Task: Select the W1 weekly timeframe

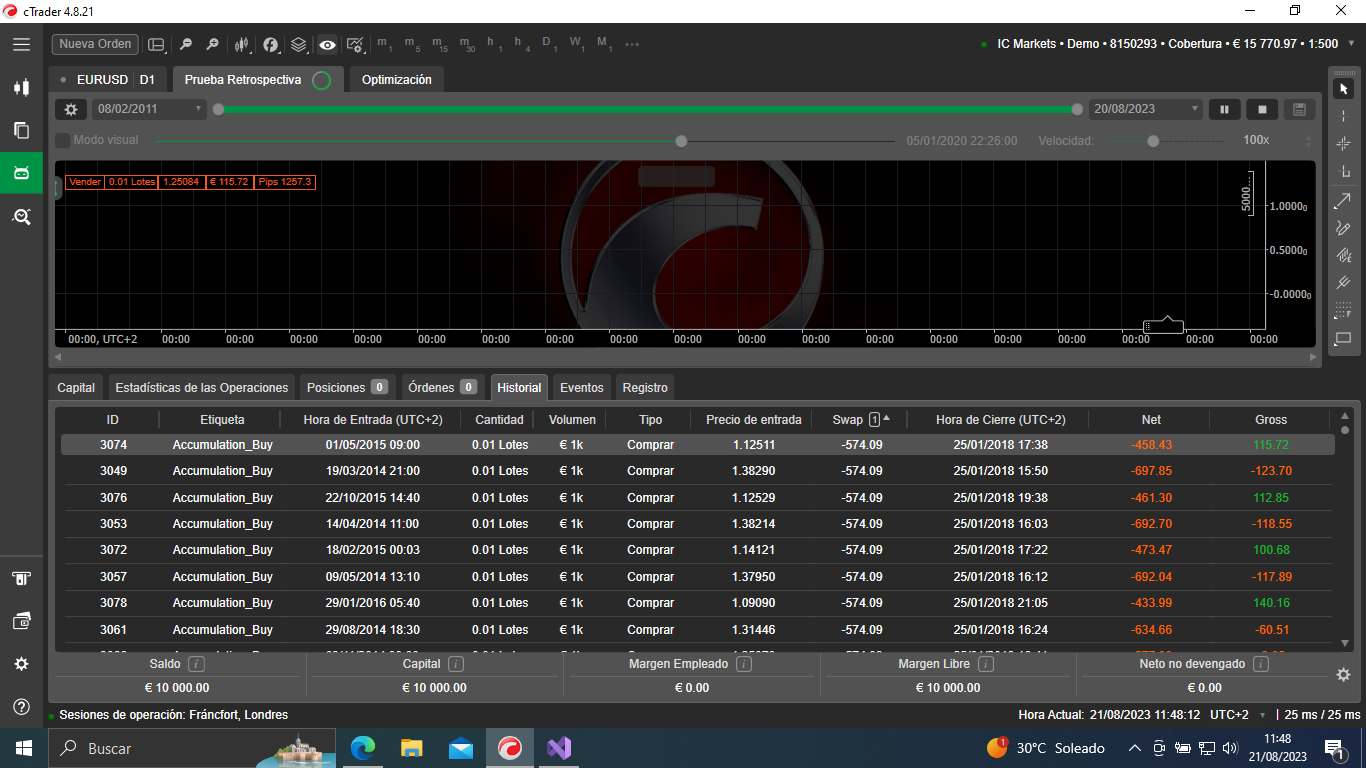Action: pyautogui.click(x=577, y=44)
